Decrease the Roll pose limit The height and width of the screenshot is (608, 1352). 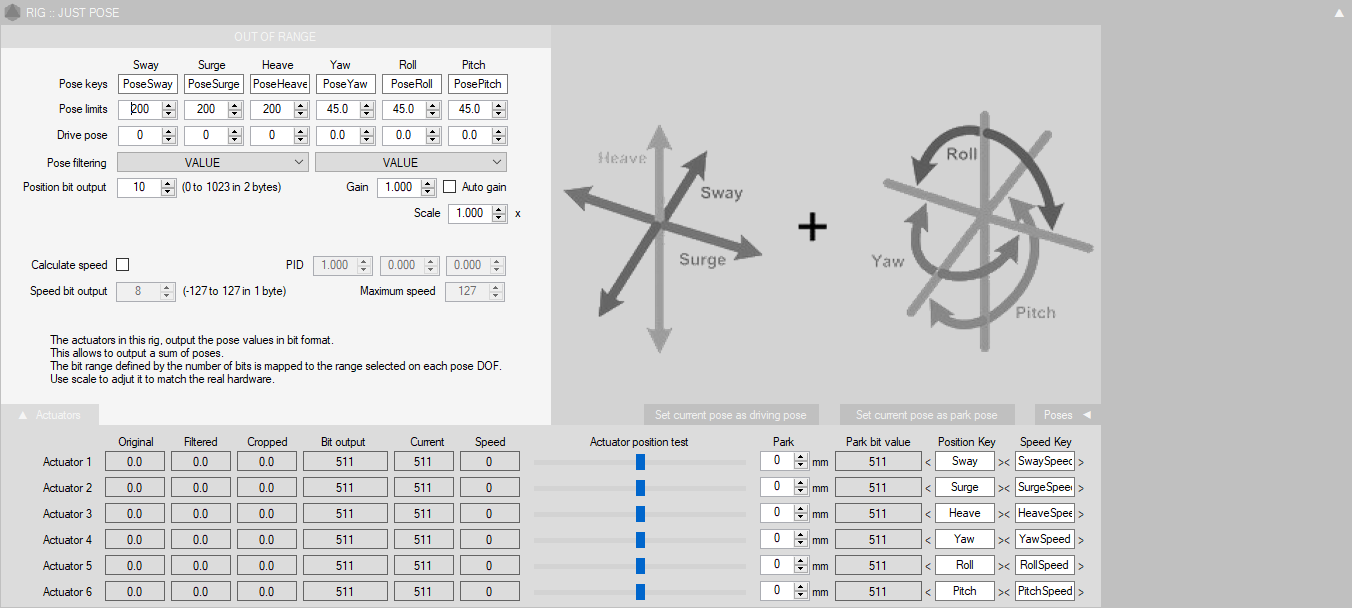coord(432,113)
